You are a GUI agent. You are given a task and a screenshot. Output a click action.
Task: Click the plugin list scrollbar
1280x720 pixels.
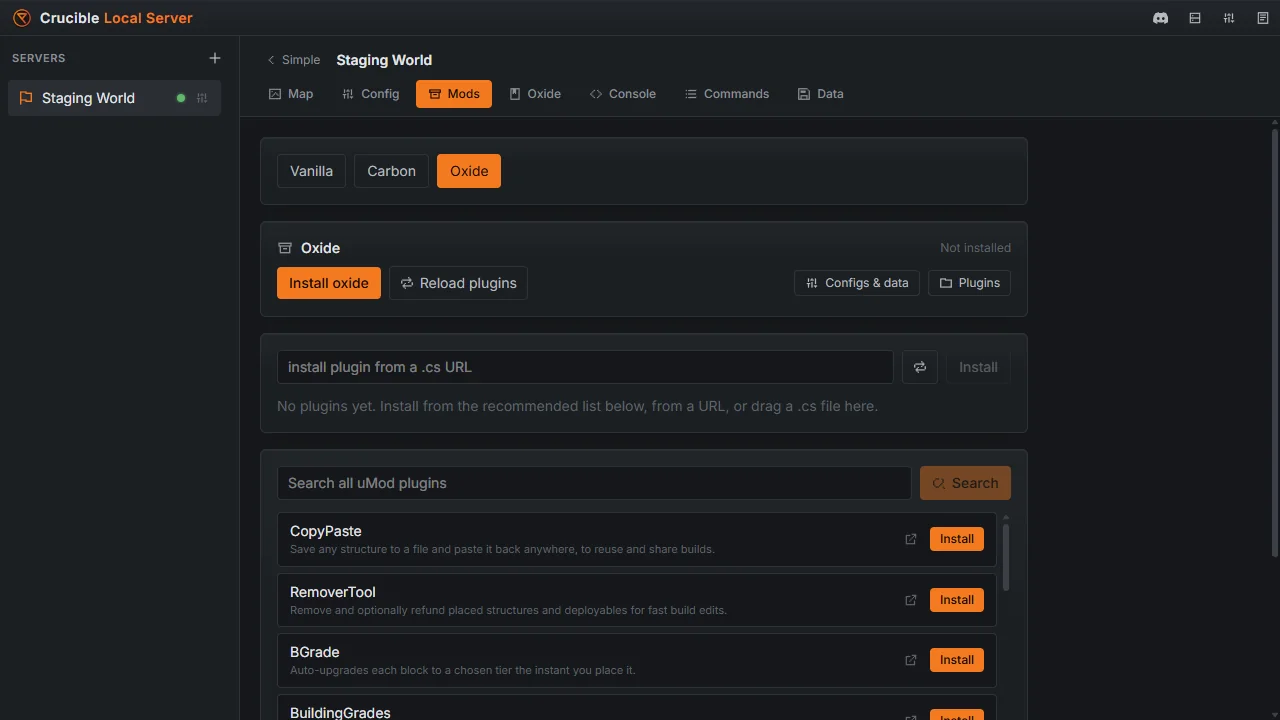1006,556
